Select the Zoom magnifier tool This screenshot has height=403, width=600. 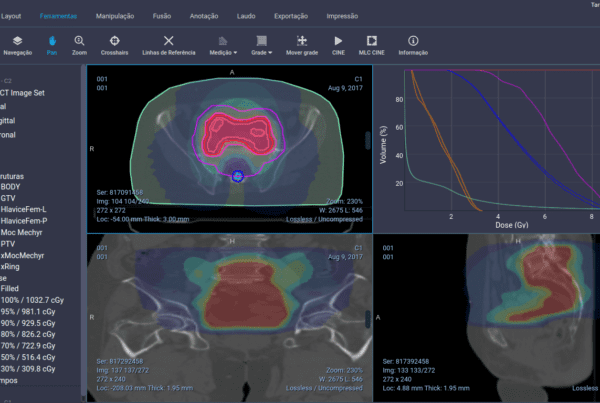(79, 44)
